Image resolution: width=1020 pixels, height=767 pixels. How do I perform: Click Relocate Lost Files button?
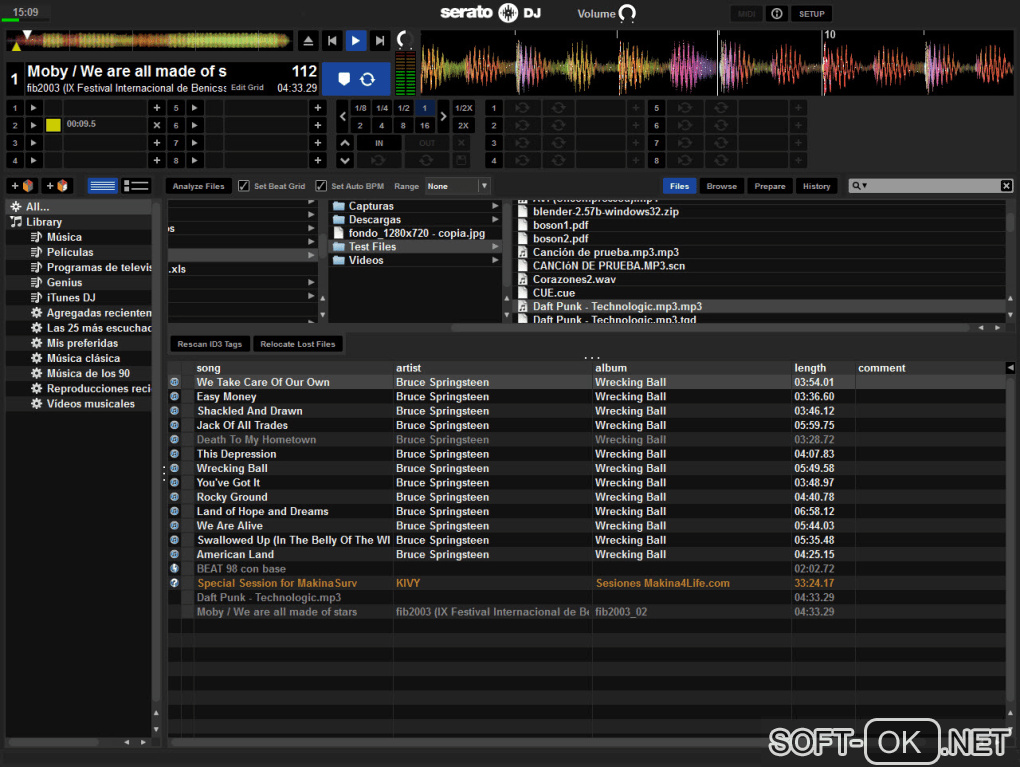(298, 344)
